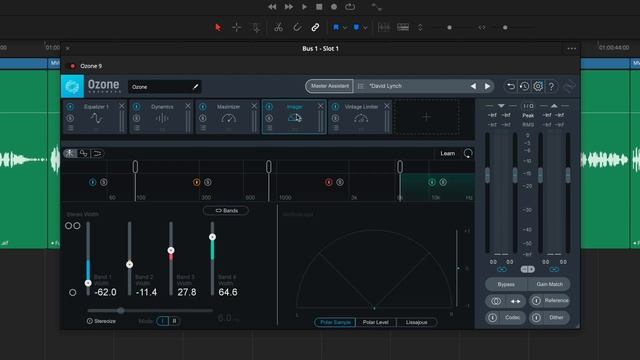This screenshot has height=360, width=640.
Task: Select the second crossover view icon
Action: pos(83,153)
